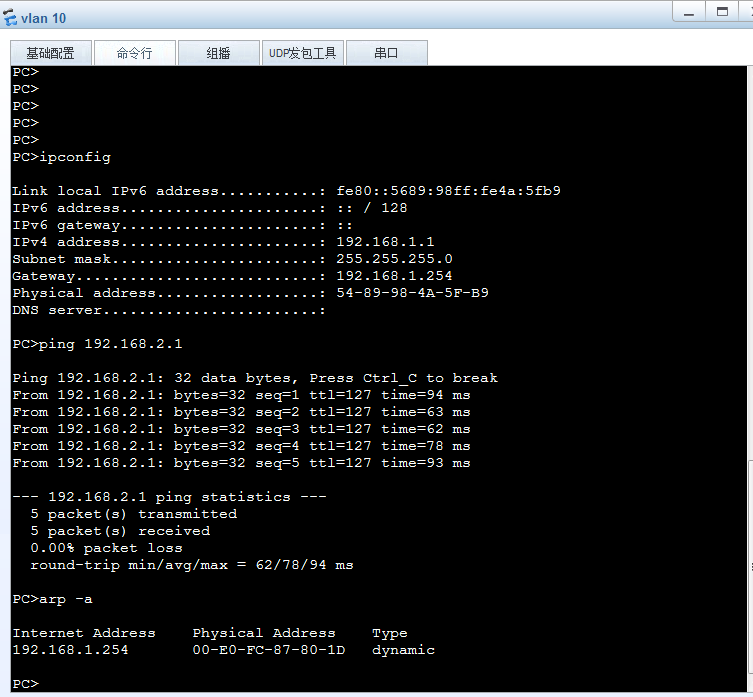Click ARP MAC 00-E0-FC-87-80-1D

269,650
